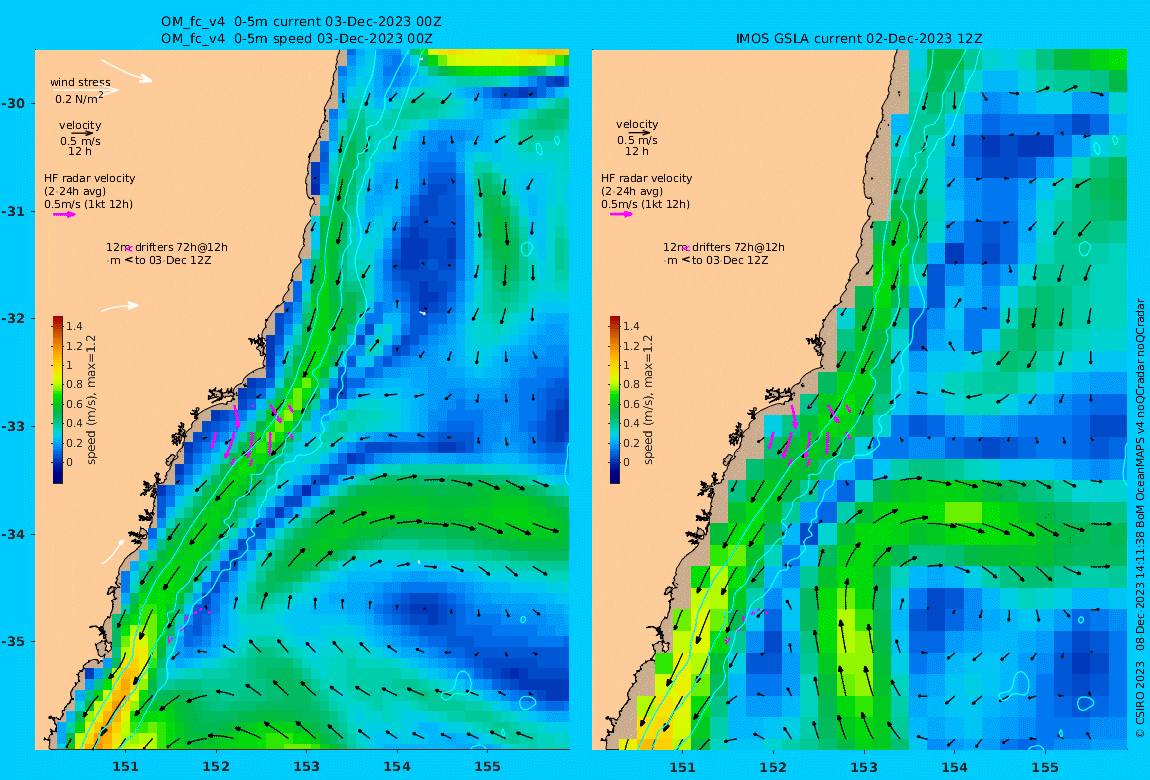Click 'to 03 Dec 12Z' text in left map
Screen dimensions: 1150x780
(x=173, y=260)
